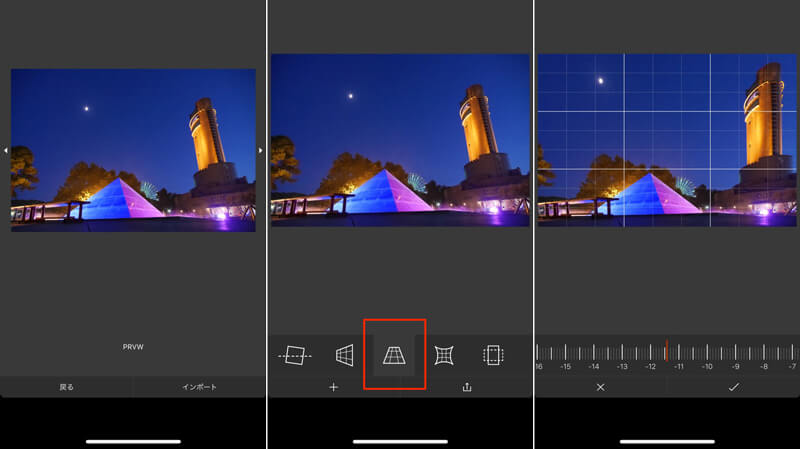
Task: Select the lens distortion correction icon
Action: (444, 355)
